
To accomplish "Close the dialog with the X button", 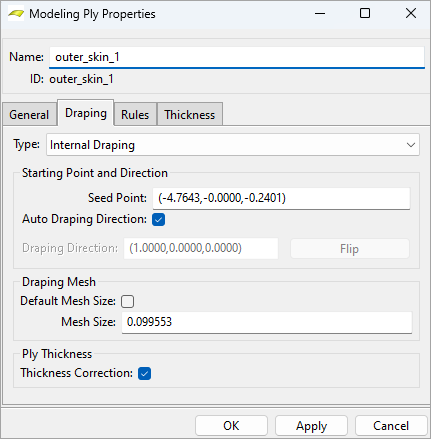I will [410, 14].
